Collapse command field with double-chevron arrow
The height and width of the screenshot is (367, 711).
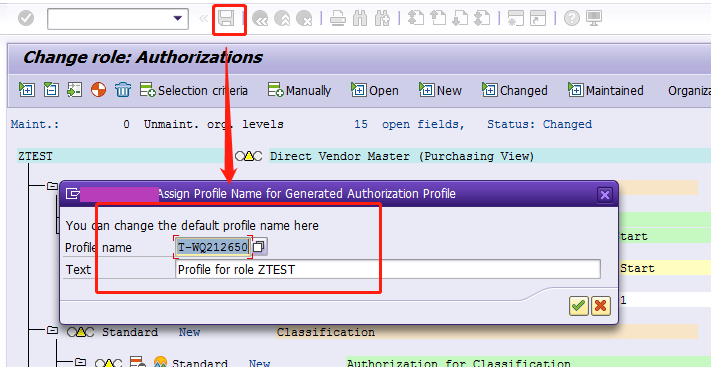point(203,19)
